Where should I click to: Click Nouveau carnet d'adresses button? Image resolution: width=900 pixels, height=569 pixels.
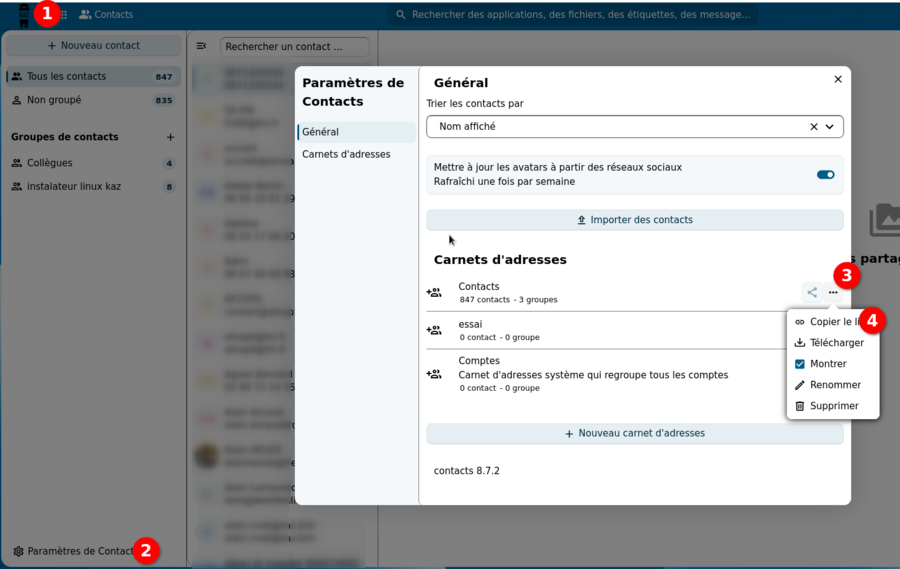click(635, 433)
